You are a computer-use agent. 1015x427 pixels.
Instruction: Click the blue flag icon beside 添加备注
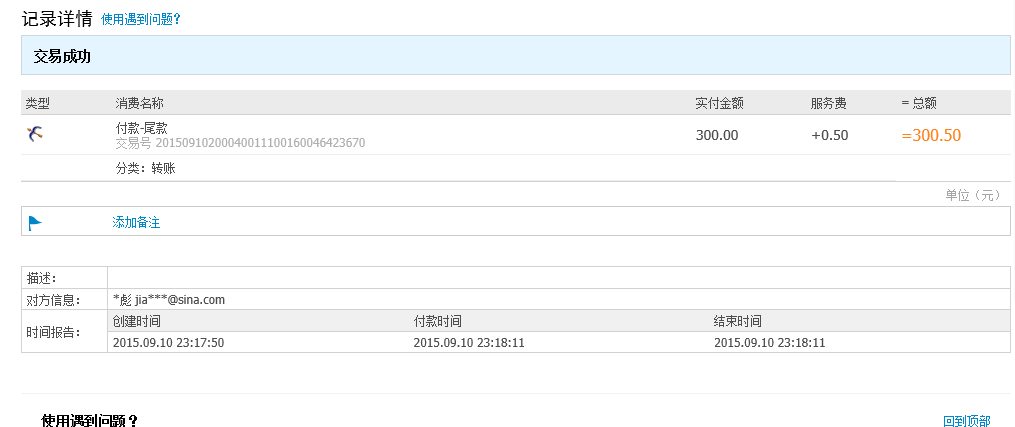(x=35, y=223)
